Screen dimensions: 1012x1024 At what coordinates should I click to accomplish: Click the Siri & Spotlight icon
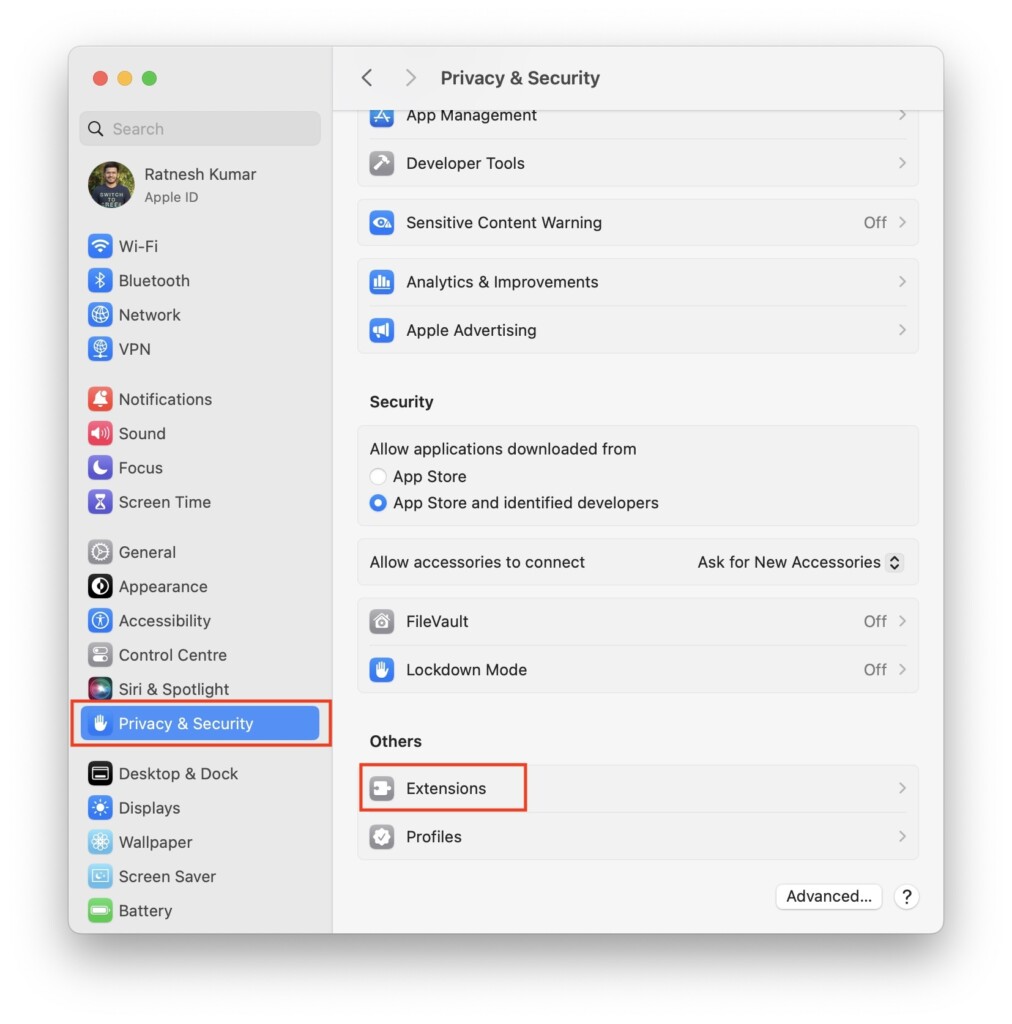coord(100,689)
